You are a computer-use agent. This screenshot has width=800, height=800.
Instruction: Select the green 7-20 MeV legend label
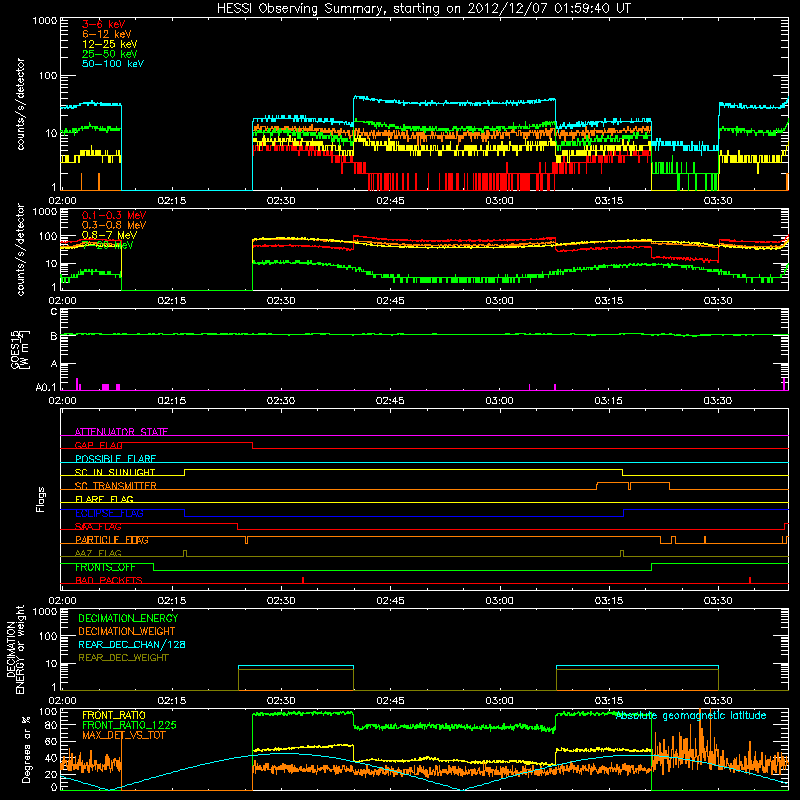click(108, 245)
